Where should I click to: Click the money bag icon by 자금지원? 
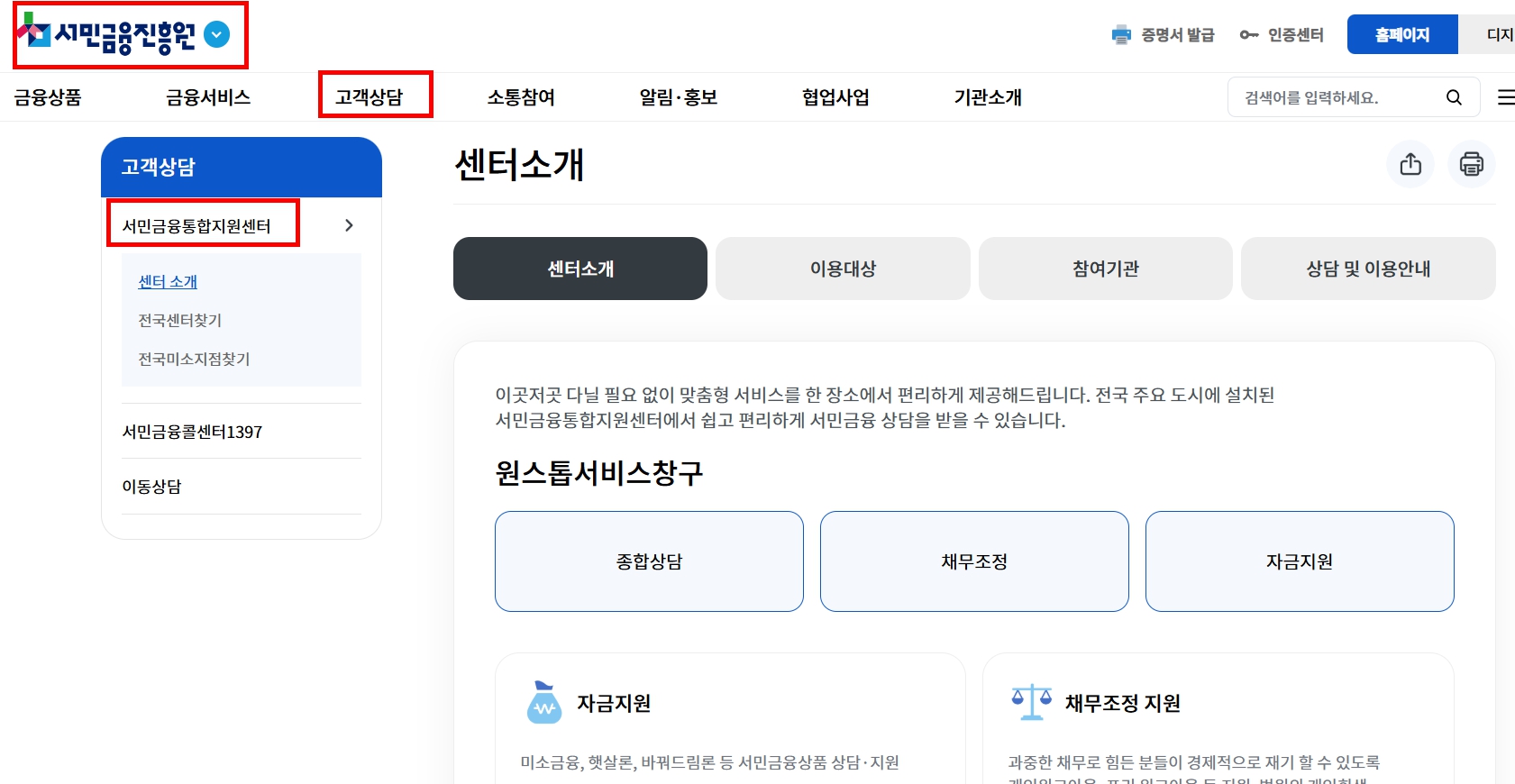(543, 703)
